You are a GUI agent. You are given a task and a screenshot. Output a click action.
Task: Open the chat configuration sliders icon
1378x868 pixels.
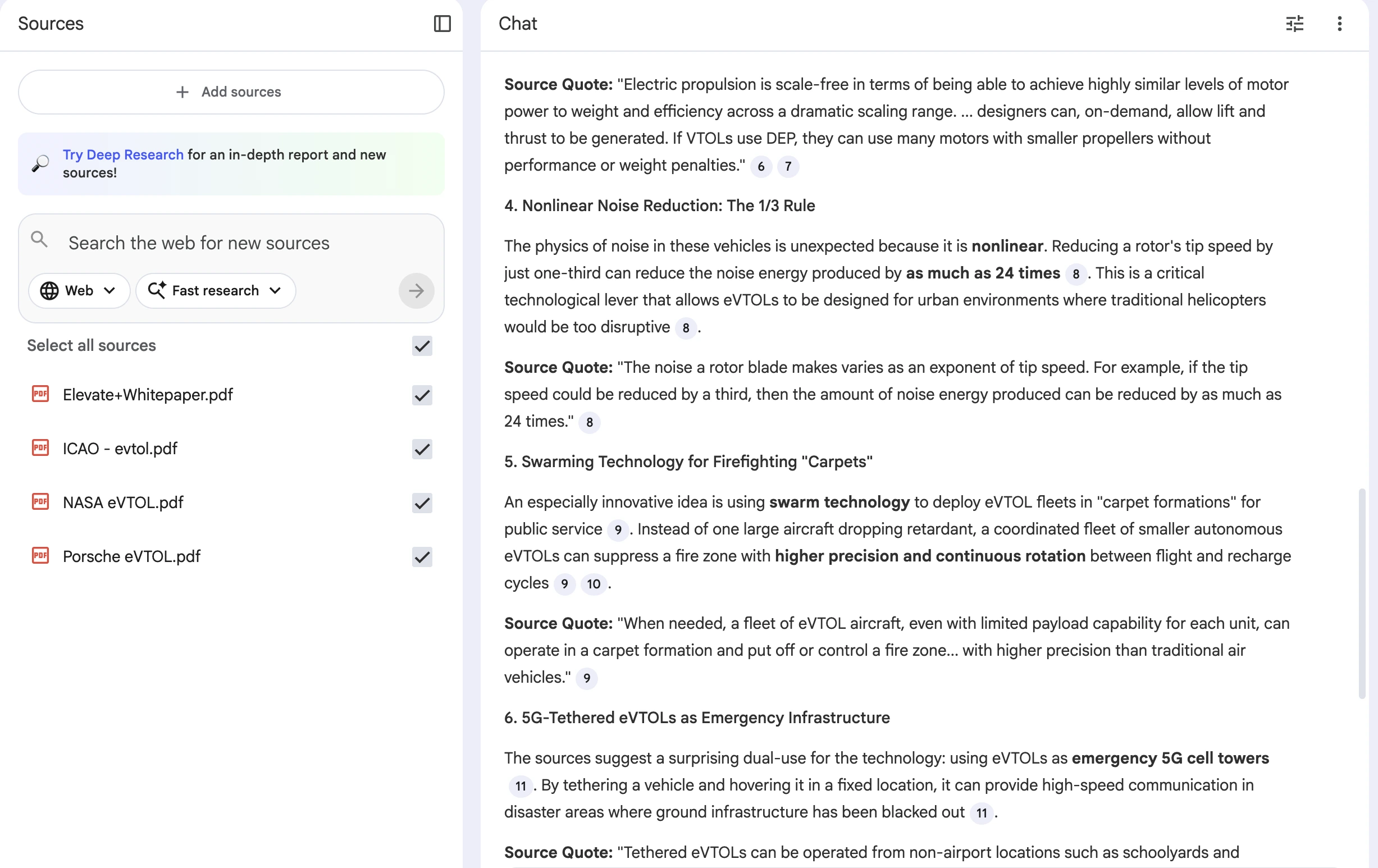[1295, 24]
